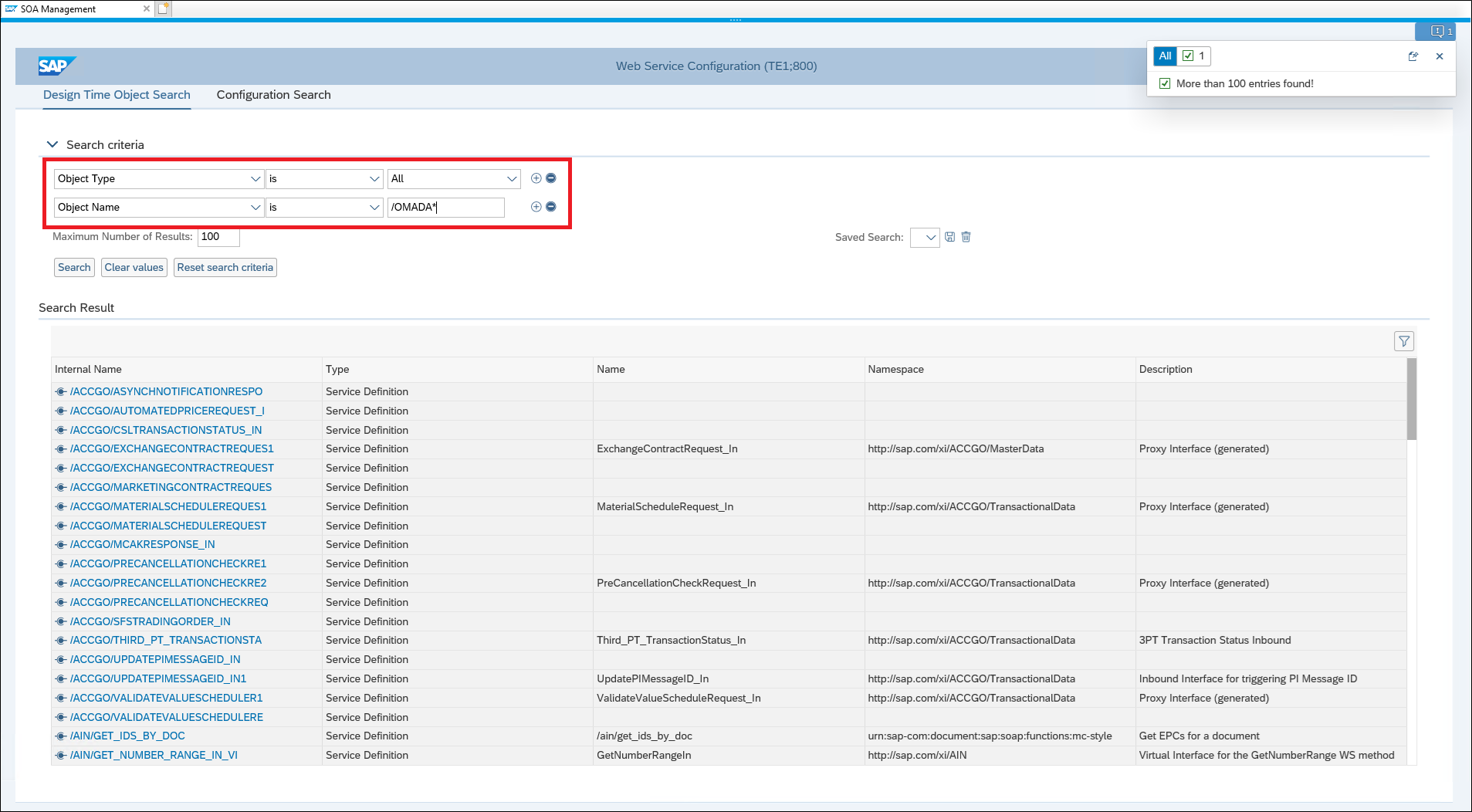The width and height of the screenshot is (1472, 812).
Task: Save the current search with disk icon
Action: pos(950,237)
